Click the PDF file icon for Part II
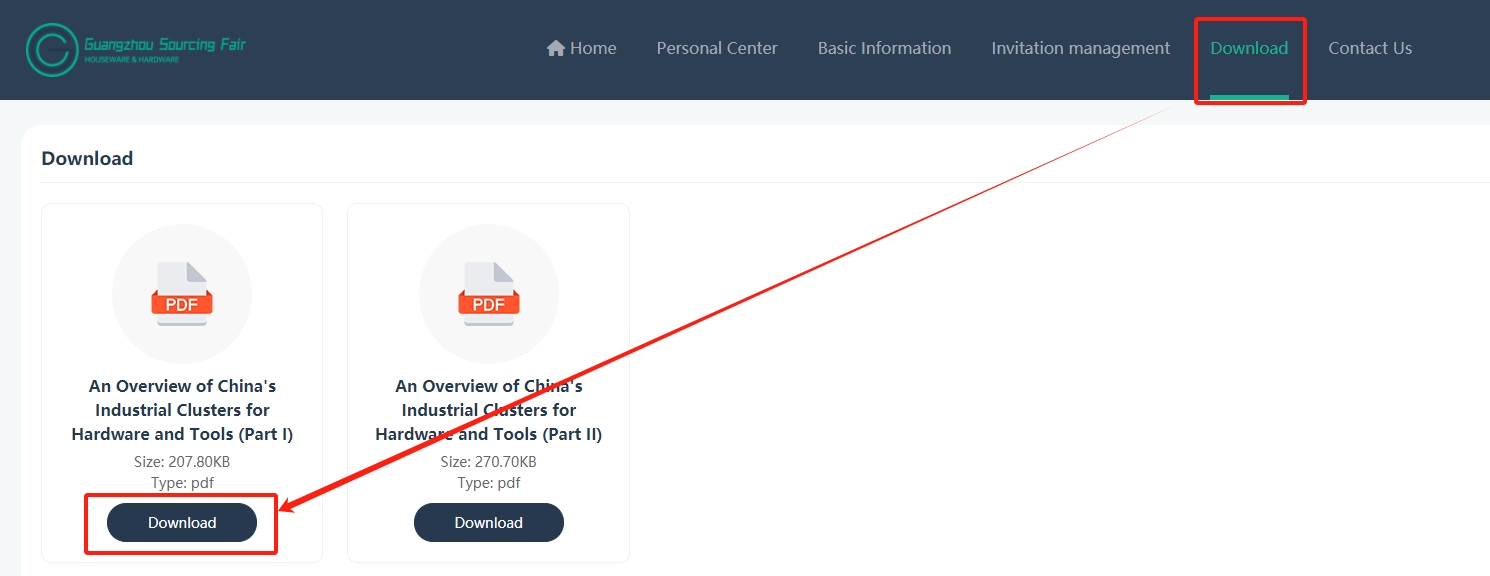 488,294
